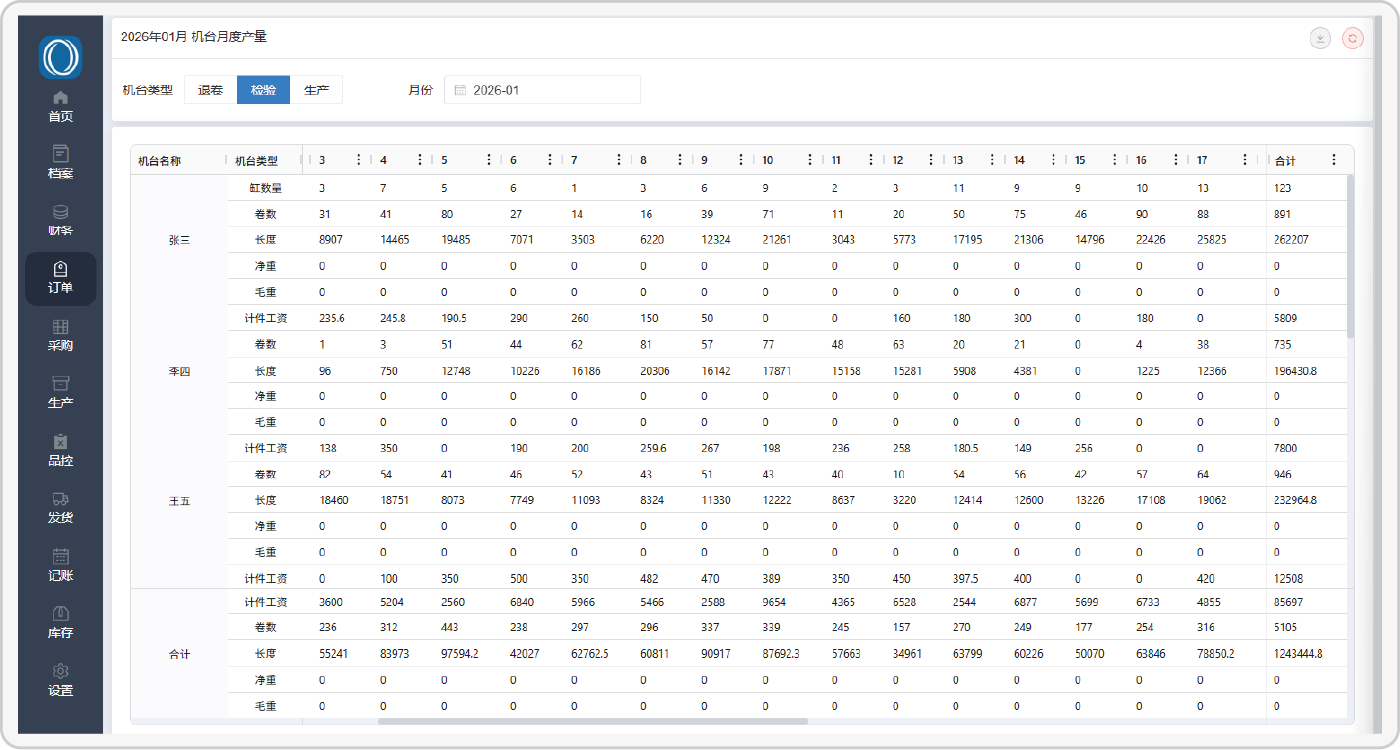Open the 生产 section in the sidebar
This screenshot has height=750, width=1400.
[60, 393]
